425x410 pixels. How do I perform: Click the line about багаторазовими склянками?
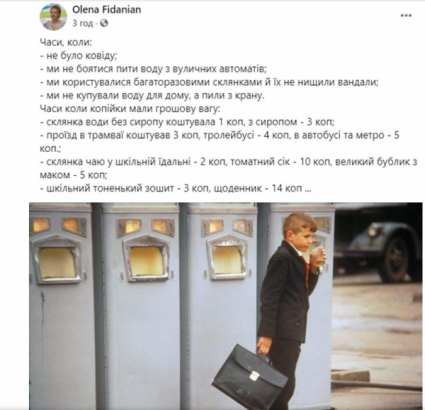click(209, 82)
